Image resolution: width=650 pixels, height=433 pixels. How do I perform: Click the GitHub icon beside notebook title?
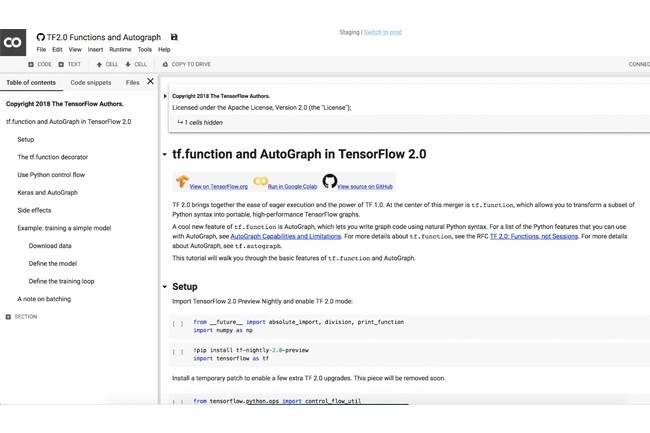(40, 37)
